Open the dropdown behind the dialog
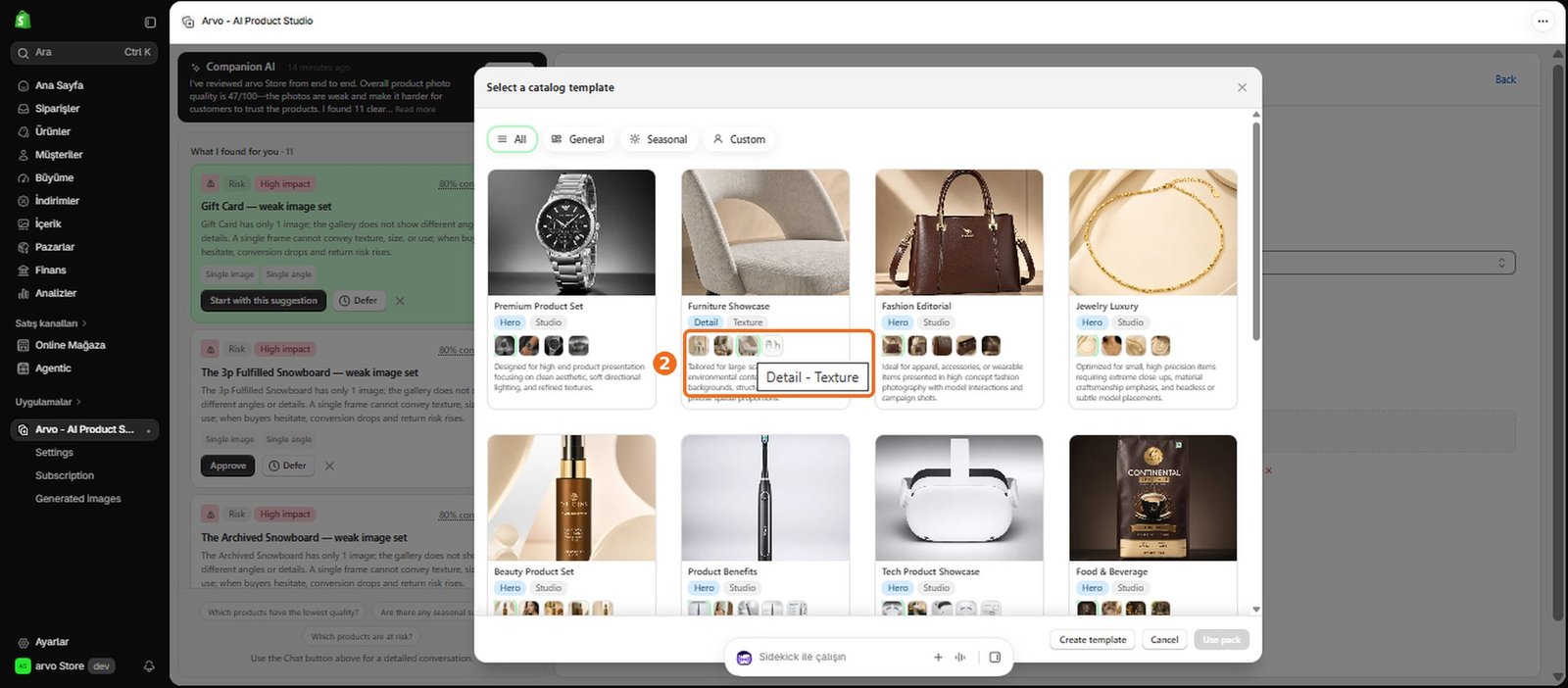Image resolution: width=1568 pixels, height=688 pixels. [1388, 263]
